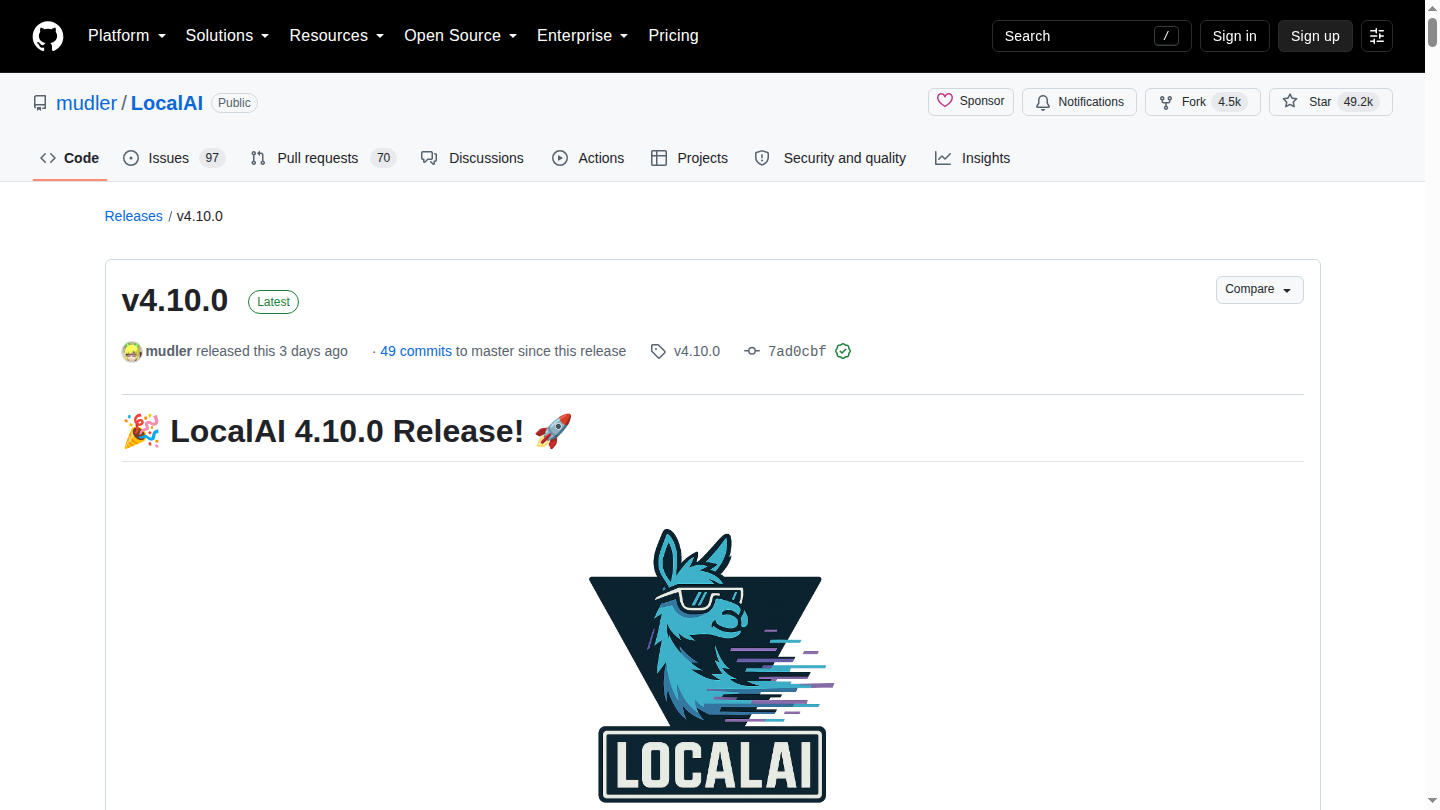Open the Releases breadcrumb link
Viewport: 1440px width, 810px height.
coord(133,216)
